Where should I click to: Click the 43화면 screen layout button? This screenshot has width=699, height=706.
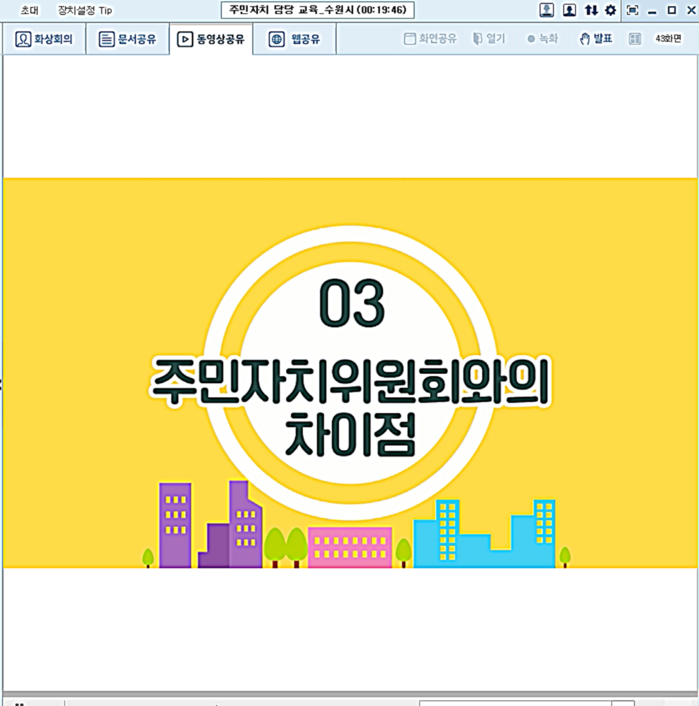coord(668,39)
